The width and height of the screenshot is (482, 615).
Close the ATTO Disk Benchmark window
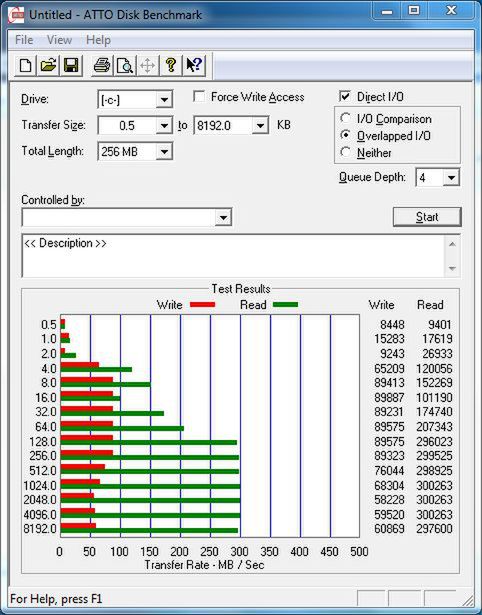point(450,12)
